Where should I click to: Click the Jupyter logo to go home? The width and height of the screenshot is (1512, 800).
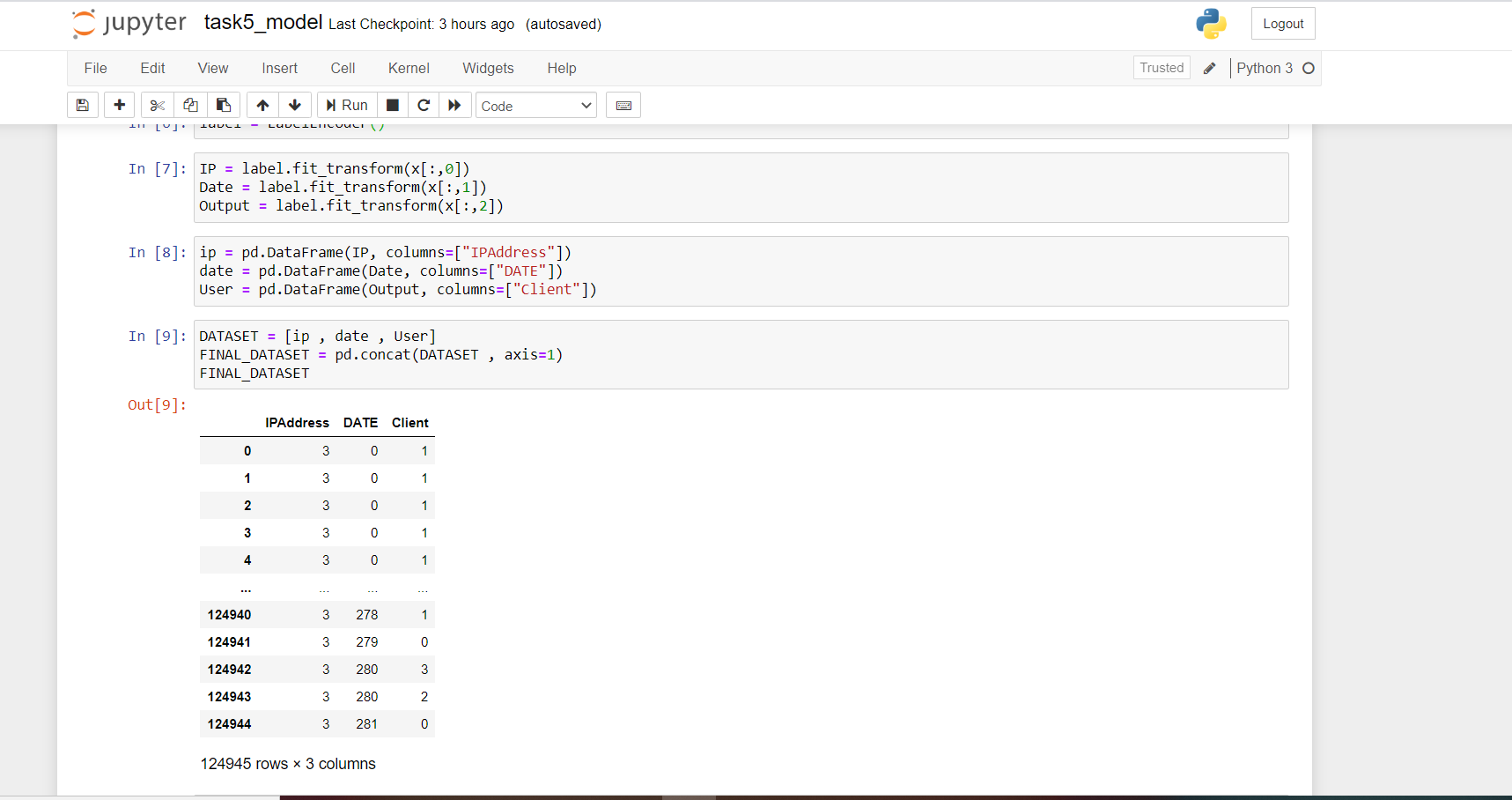pyautogui.click(x=129, y=23)
